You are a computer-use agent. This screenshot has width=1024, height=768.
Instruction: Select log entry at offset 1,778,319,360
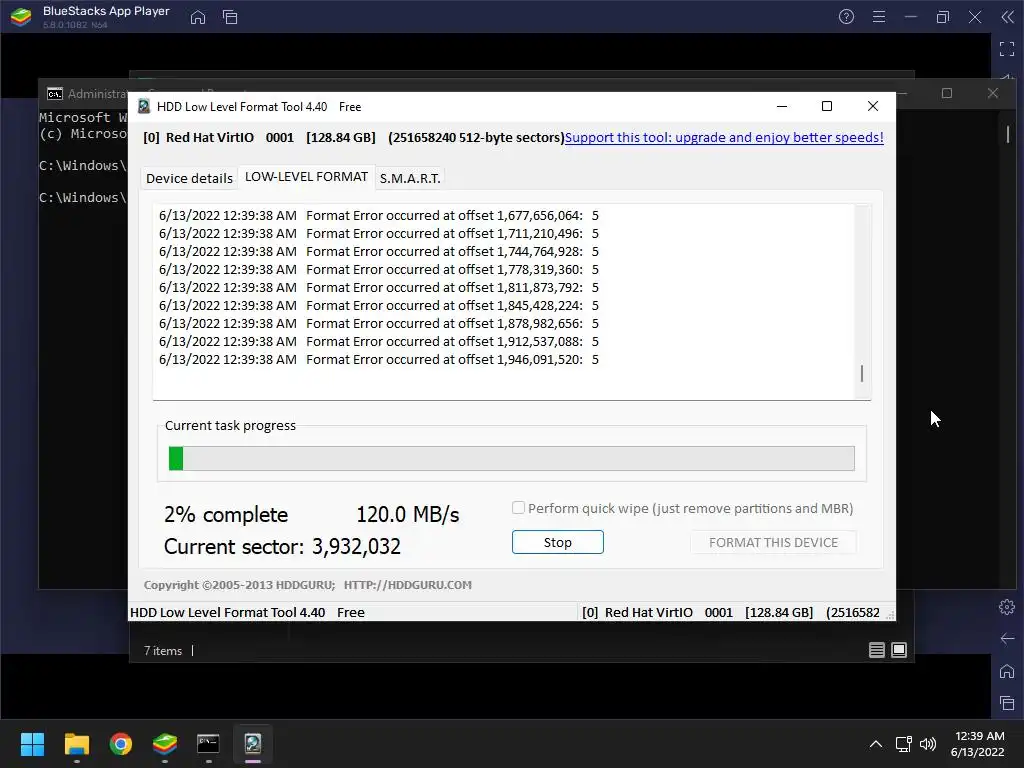tap(379, 269)
